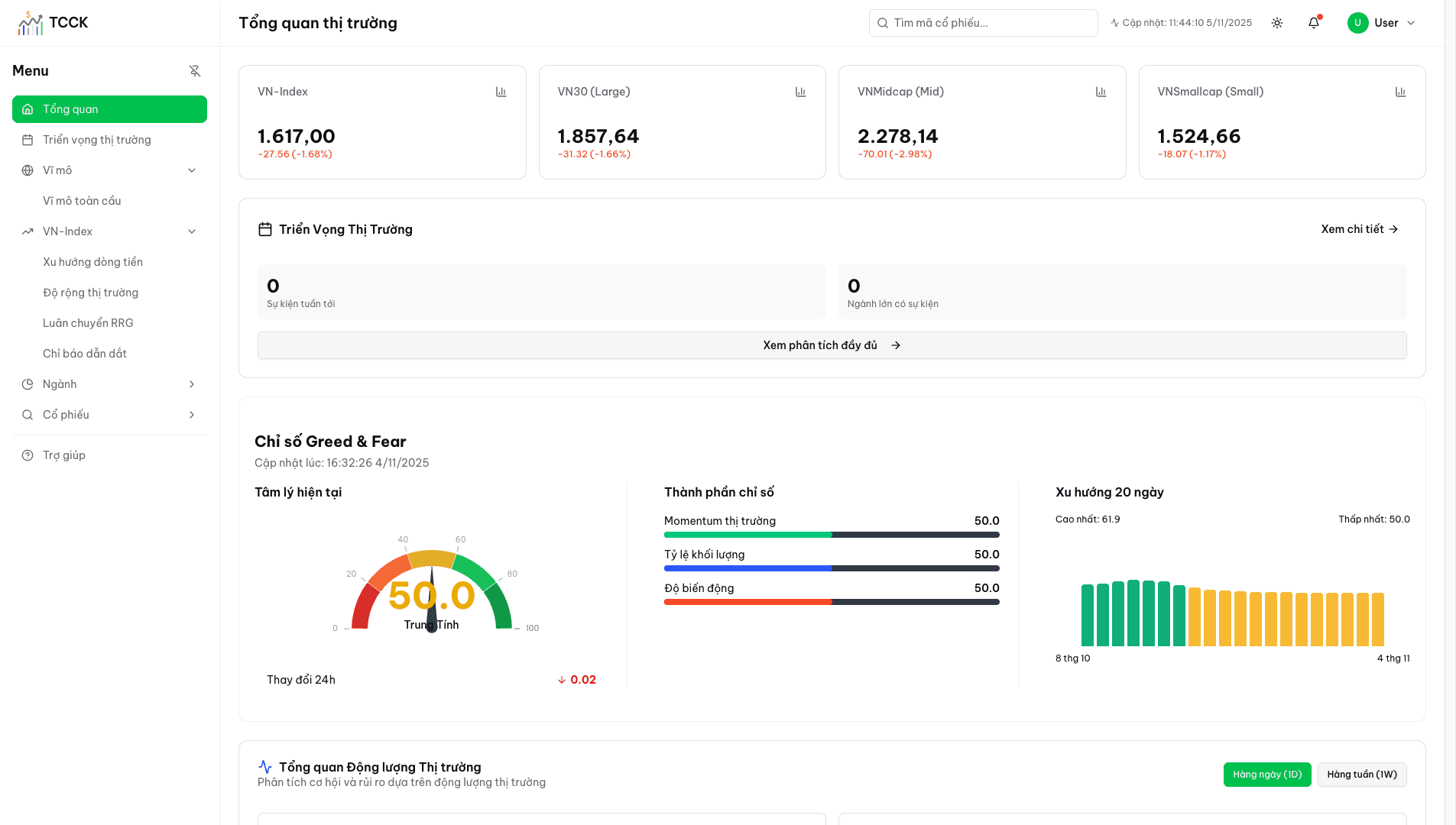Go to Triển vọng thị trường menu item

(x=97, y=140)
